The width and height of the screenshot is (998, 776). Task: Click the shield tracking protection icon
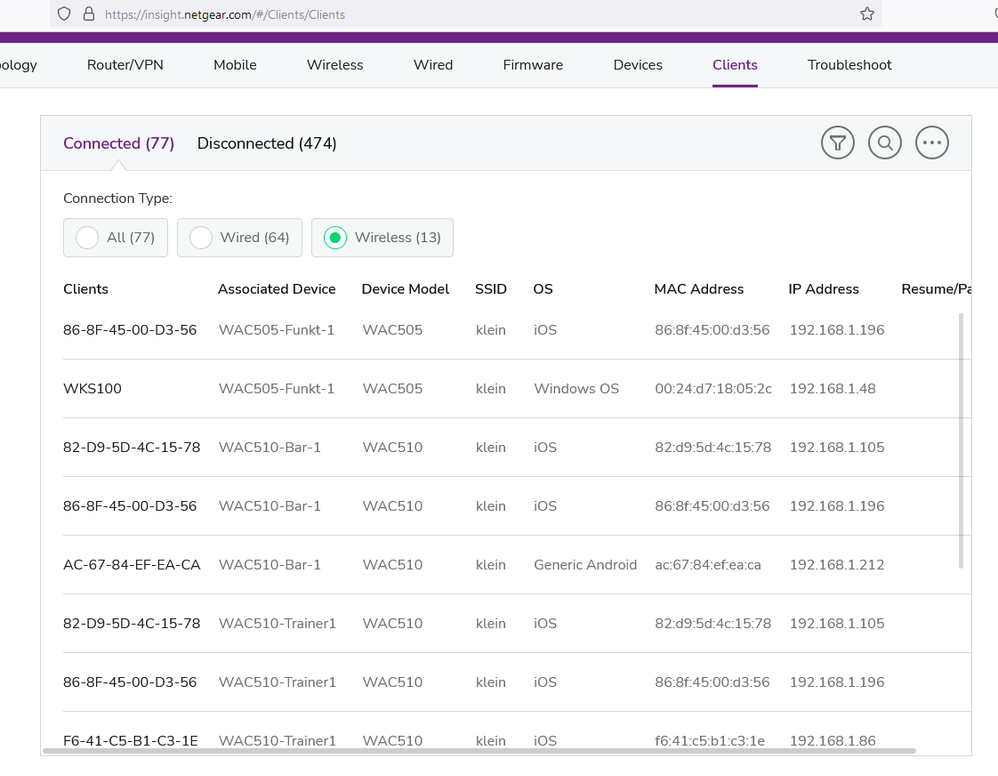(64, 14)
